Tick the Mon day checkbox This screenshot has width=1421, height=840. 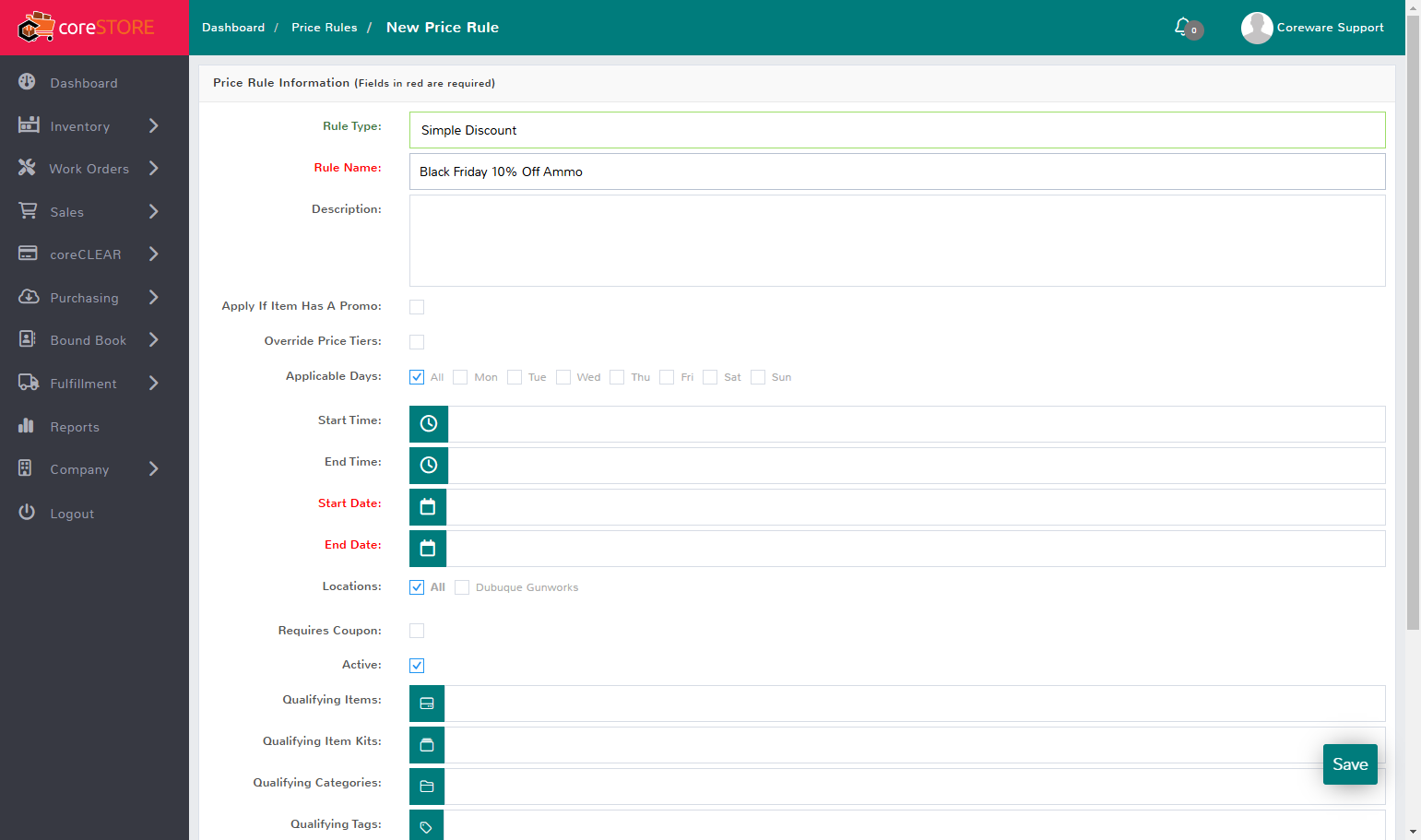coord(460,377)
